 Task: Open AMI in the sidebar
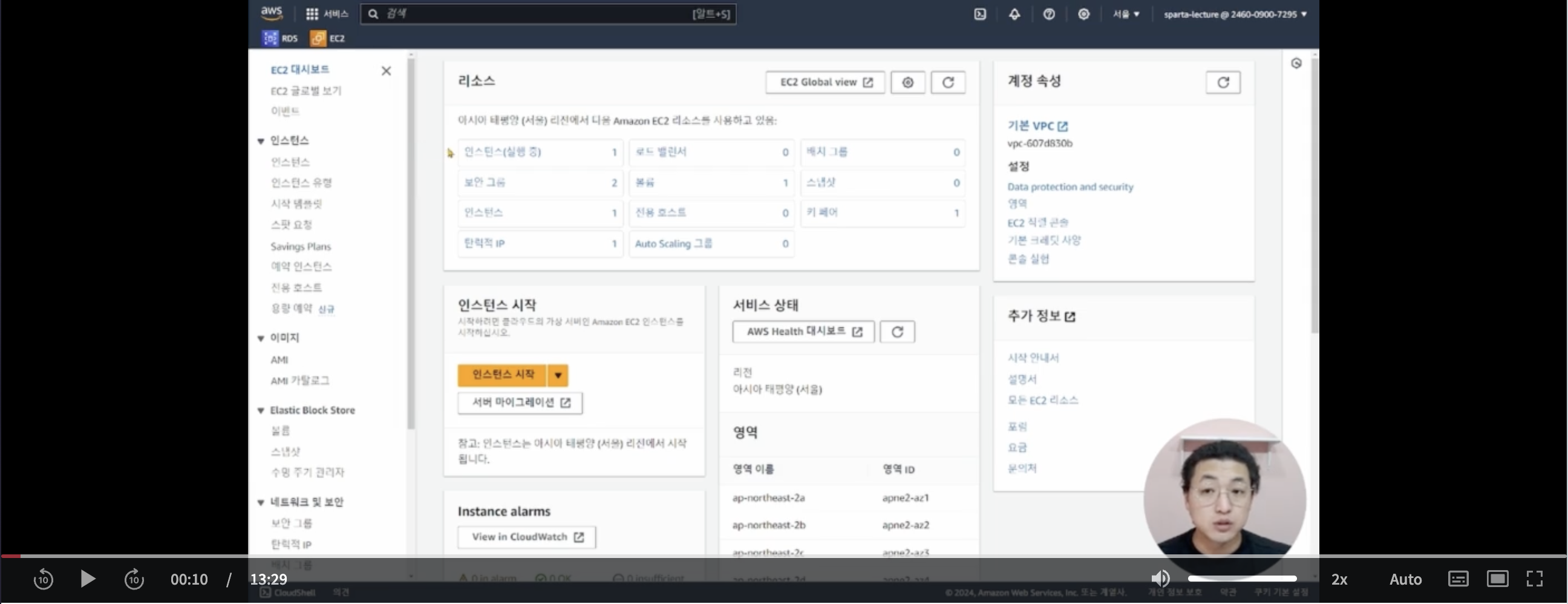[x=279, y=360]
